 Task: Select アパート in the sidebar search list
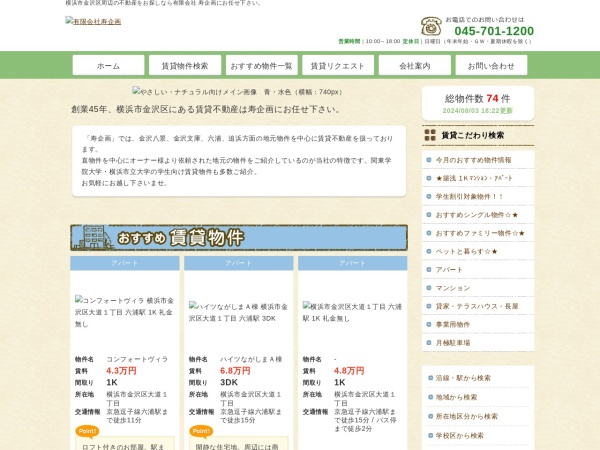click(x=449, y=270)
